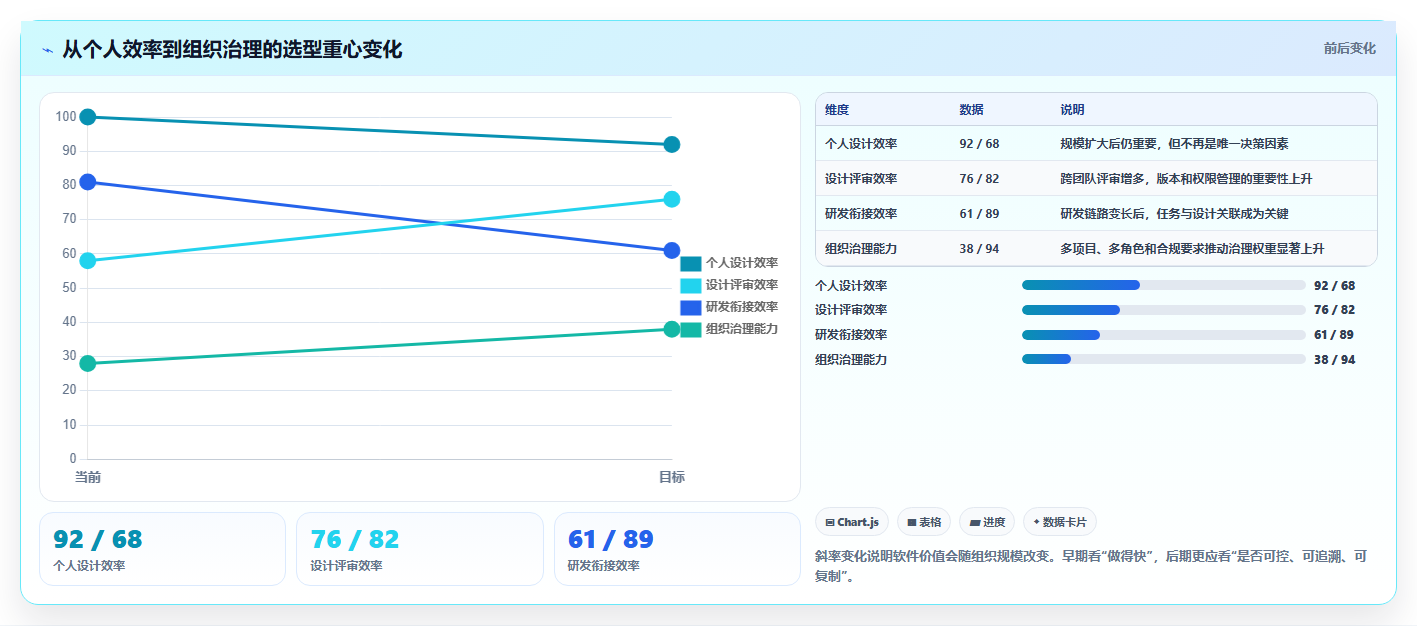Open the 76 / 82 设计评审效率 stat card

pos(420,549)
